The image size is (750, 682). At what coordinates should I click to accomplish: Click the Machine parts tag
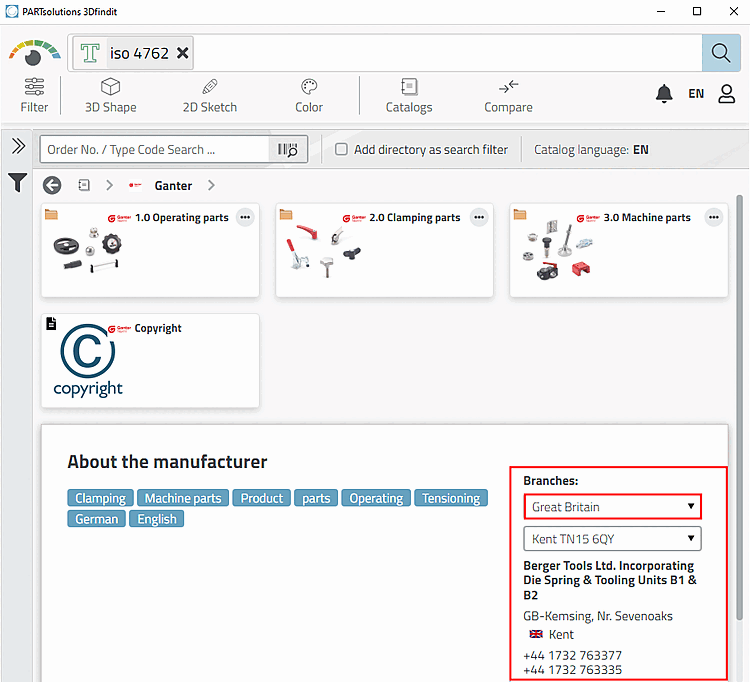click(x=183, y=498)
